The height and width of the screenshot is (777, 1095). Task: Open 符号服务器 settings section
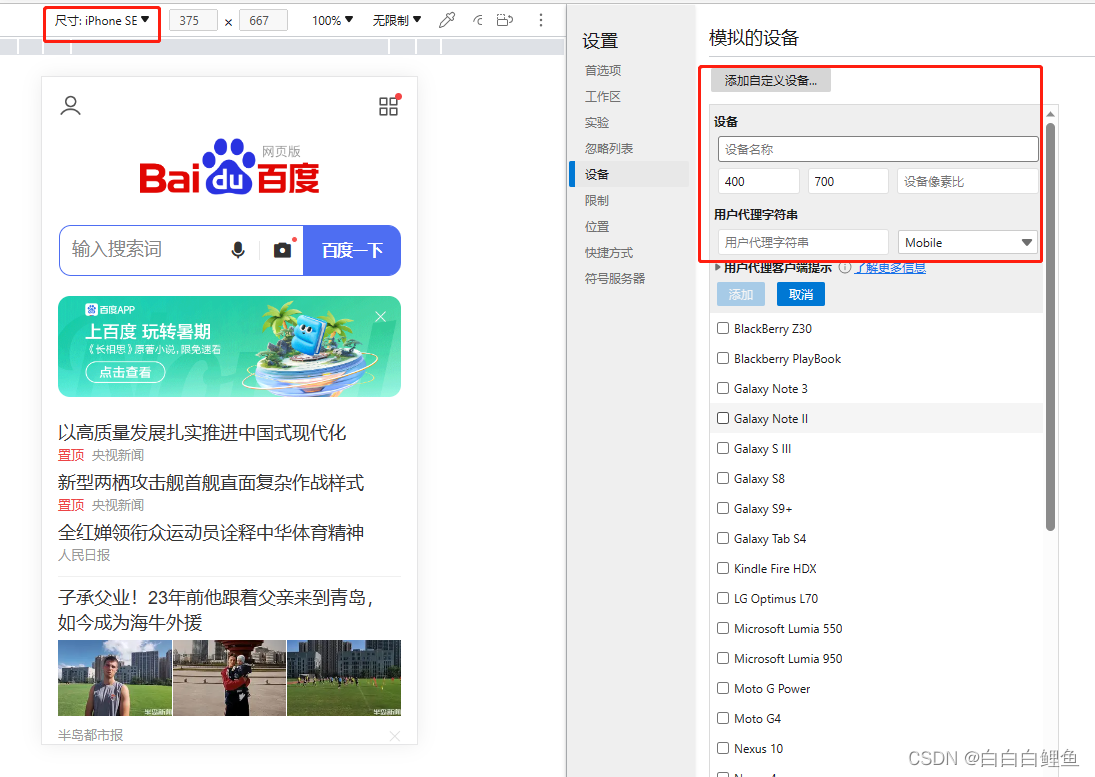(x=615, y=278)
